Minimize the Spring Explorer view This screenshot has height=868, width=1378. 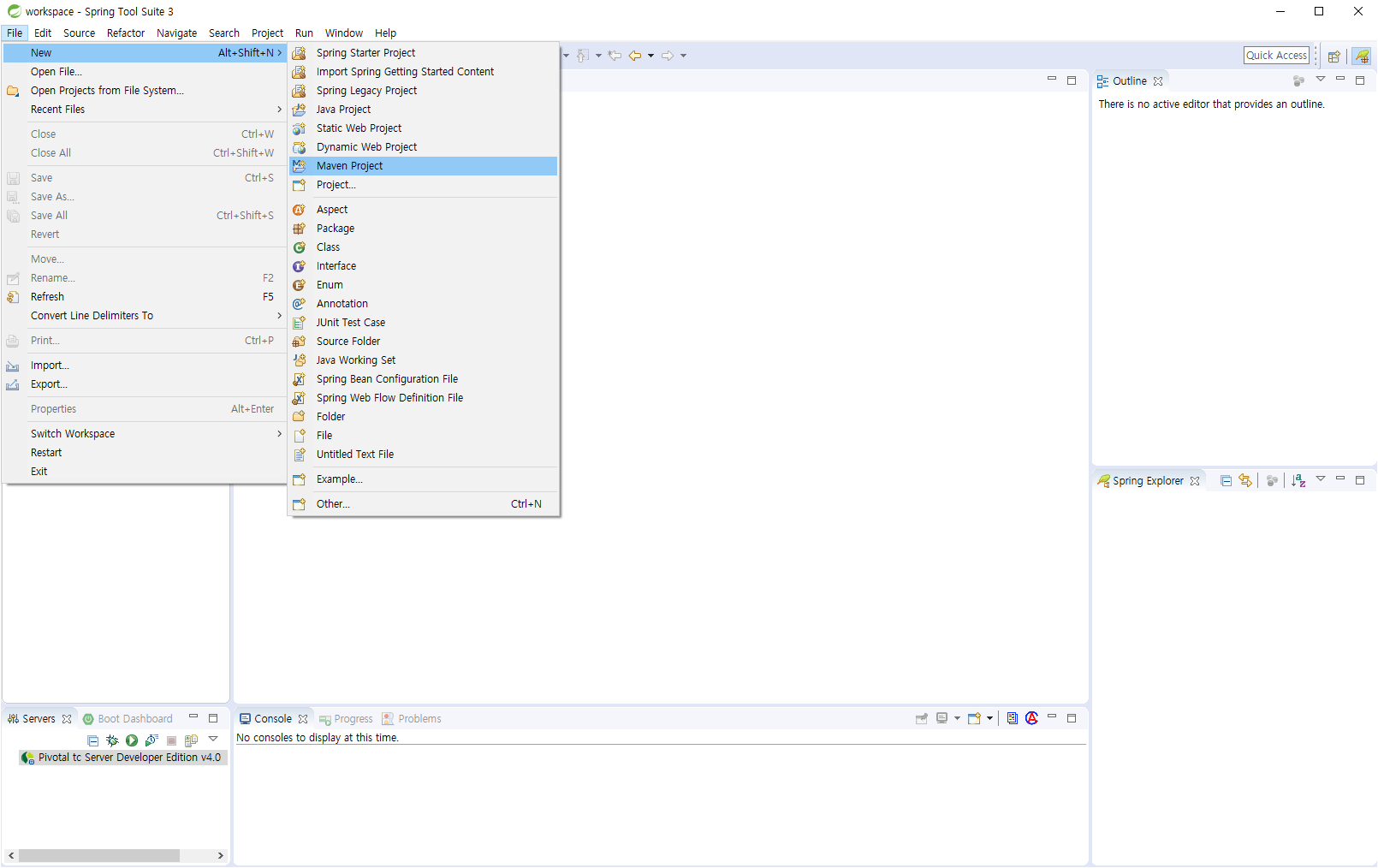pos(1340,479)
